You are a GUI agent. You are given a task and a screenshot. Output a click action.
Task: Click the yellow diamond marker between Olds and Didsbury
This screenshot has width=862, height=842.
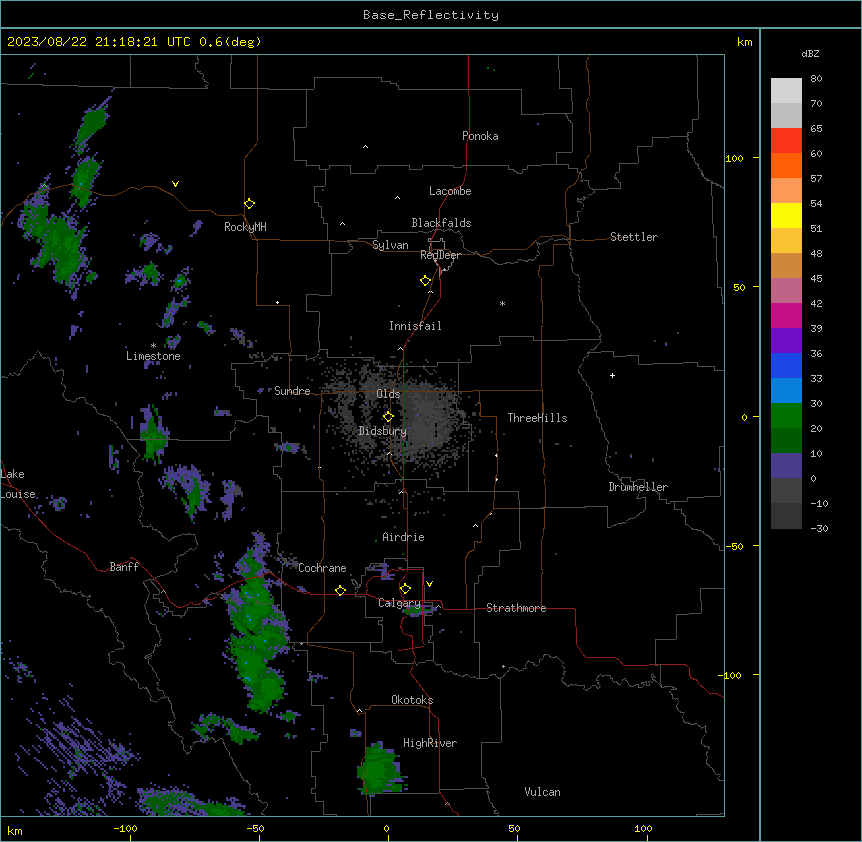[x=388, y=416]
